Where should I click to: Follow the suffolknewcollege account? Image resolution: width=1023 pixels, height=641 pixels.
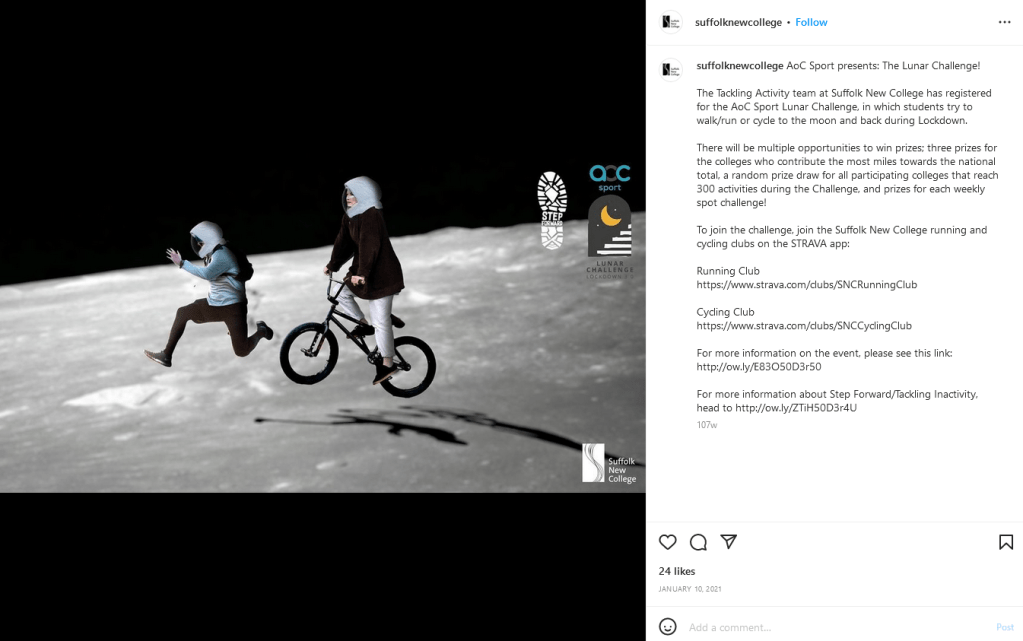(811, 22)
